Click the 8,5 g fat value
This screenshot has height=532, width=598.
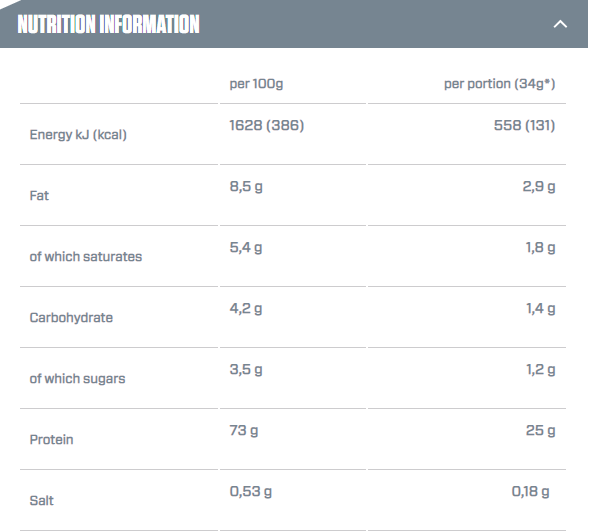click(x=246, y=186)
